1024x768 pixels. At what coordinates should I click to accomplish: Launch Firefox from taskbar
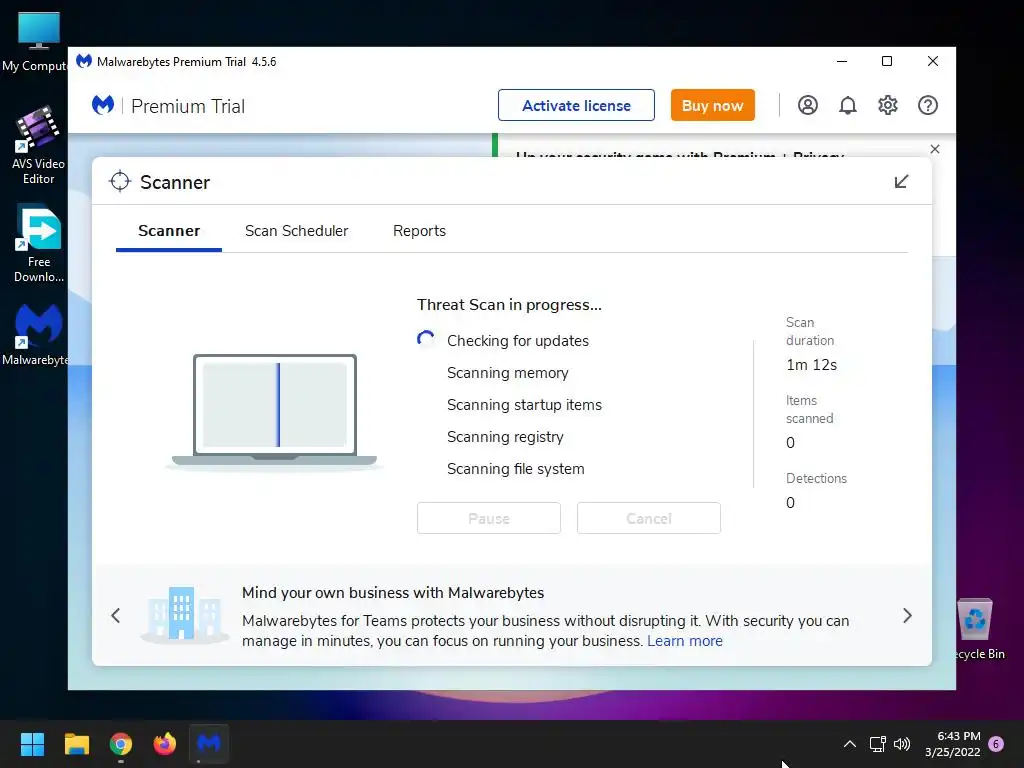[x=165, y=744]
